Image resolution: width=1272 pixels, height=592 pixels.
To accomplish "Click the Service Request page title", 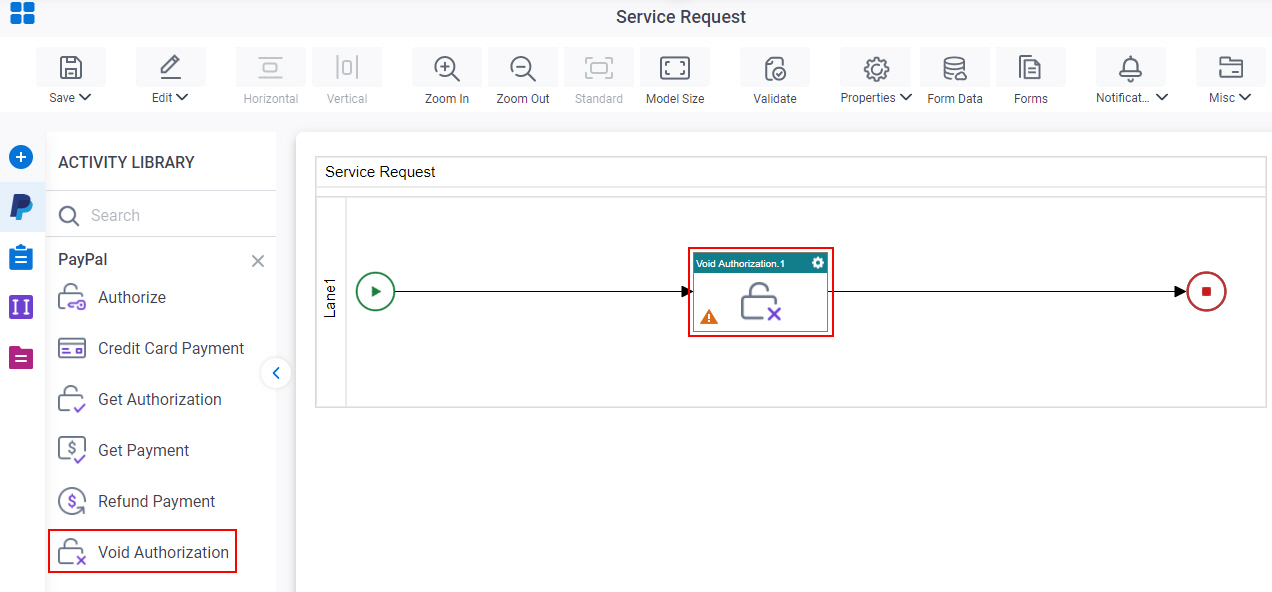I will point(681,17).
